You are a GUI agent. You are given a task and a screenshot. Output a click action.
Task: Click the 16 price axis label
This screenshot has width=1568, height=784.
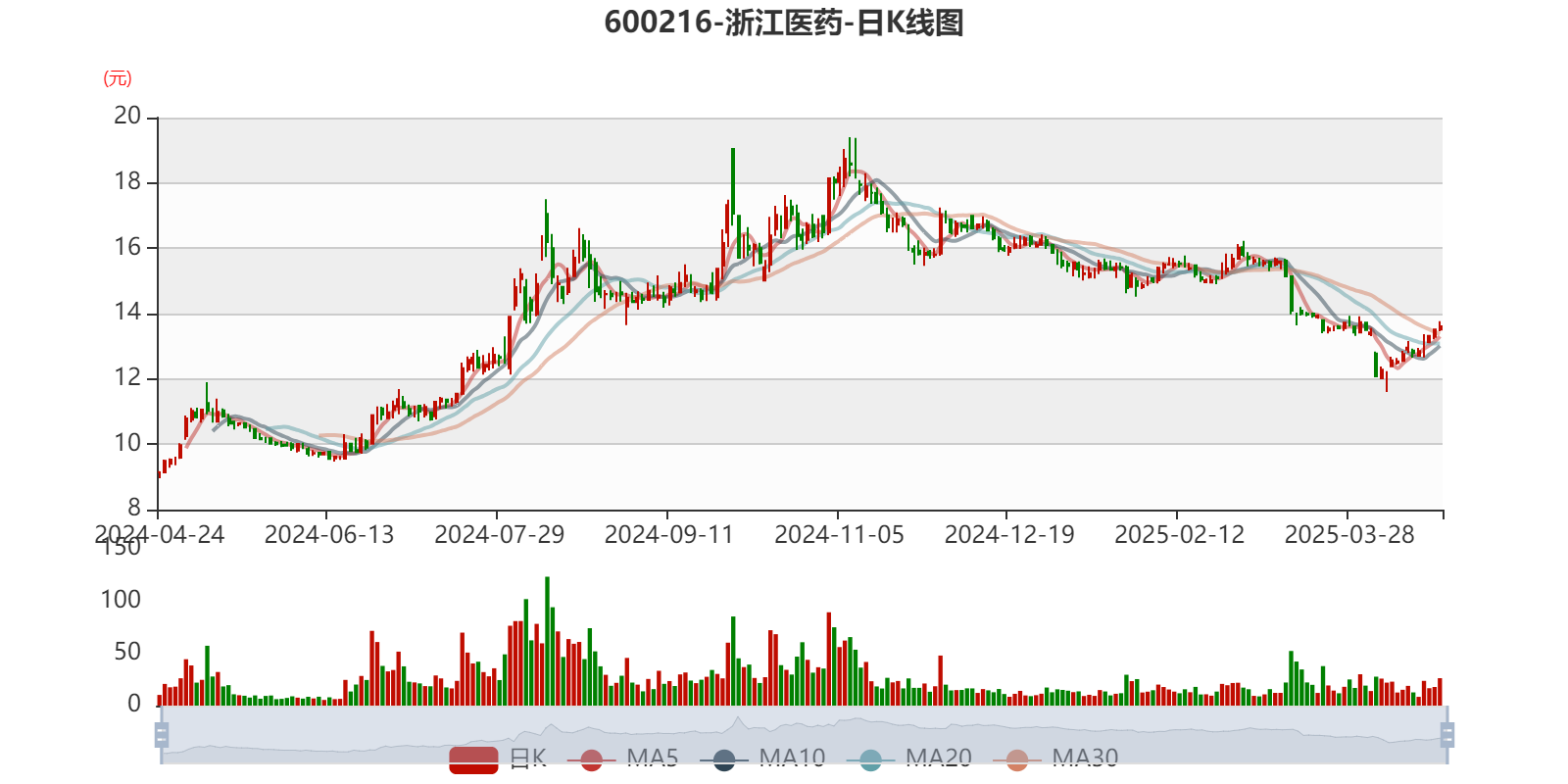point(127,247)
